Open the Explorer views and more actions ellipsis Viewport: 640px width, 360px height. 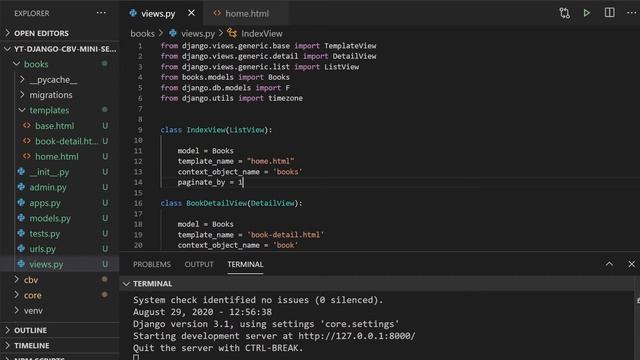click(101, 13)
